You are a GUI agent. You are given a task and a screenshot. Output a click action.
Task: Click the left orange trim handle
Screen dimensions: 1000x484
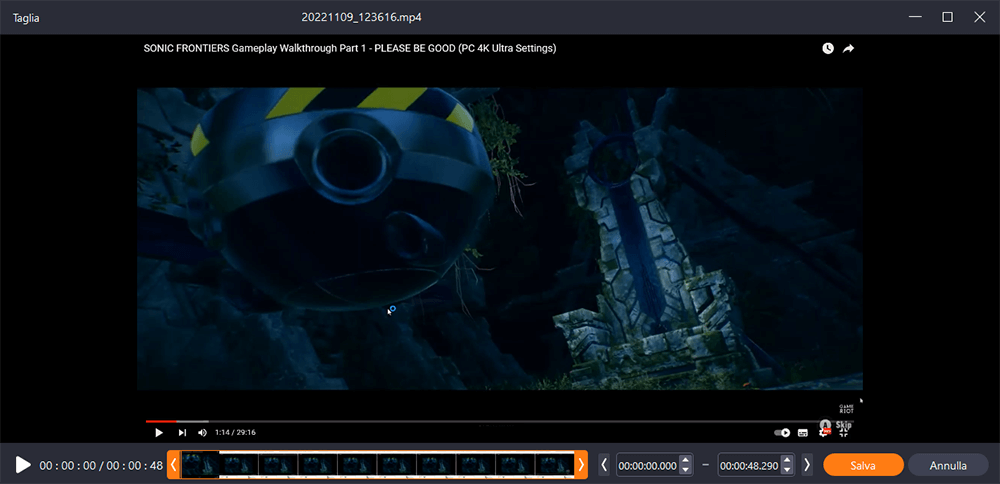click(x=174, y=465)
